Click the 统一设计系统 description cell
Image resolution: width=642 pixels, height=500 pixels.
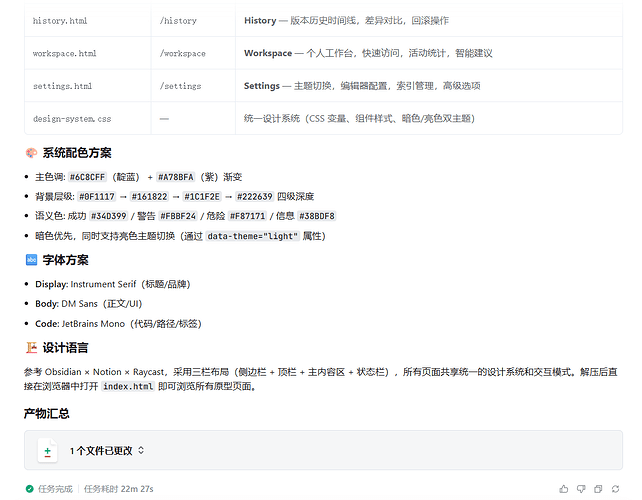[429, 119]
